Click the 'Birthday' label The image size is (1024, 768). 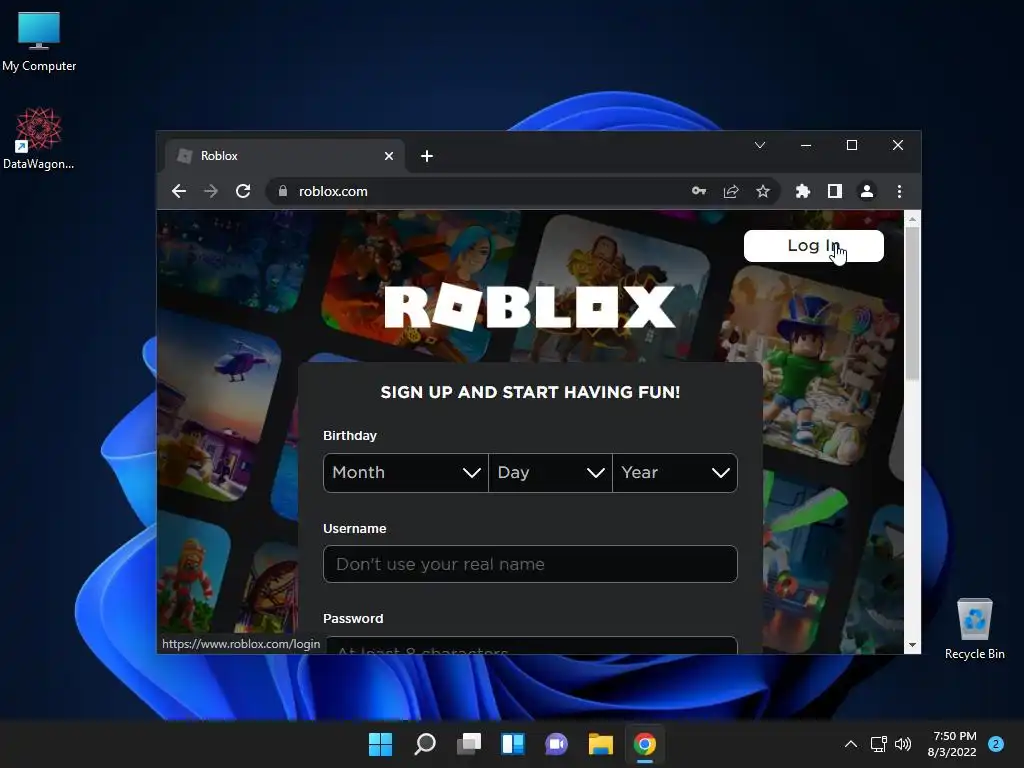[x=350, y=436]
